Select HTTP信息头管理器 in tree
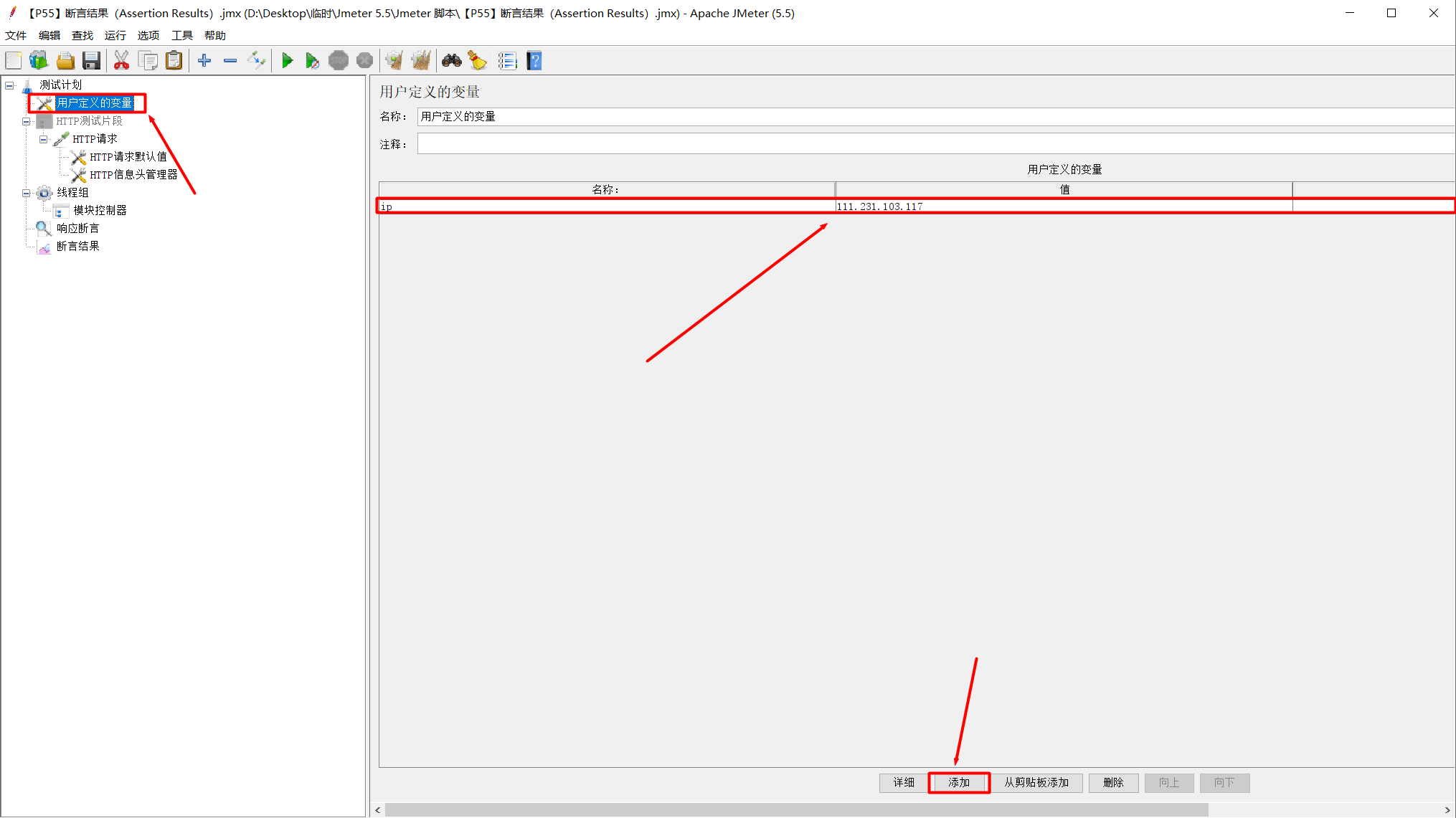Screen dimensions: 1456x818 (133, 175)
